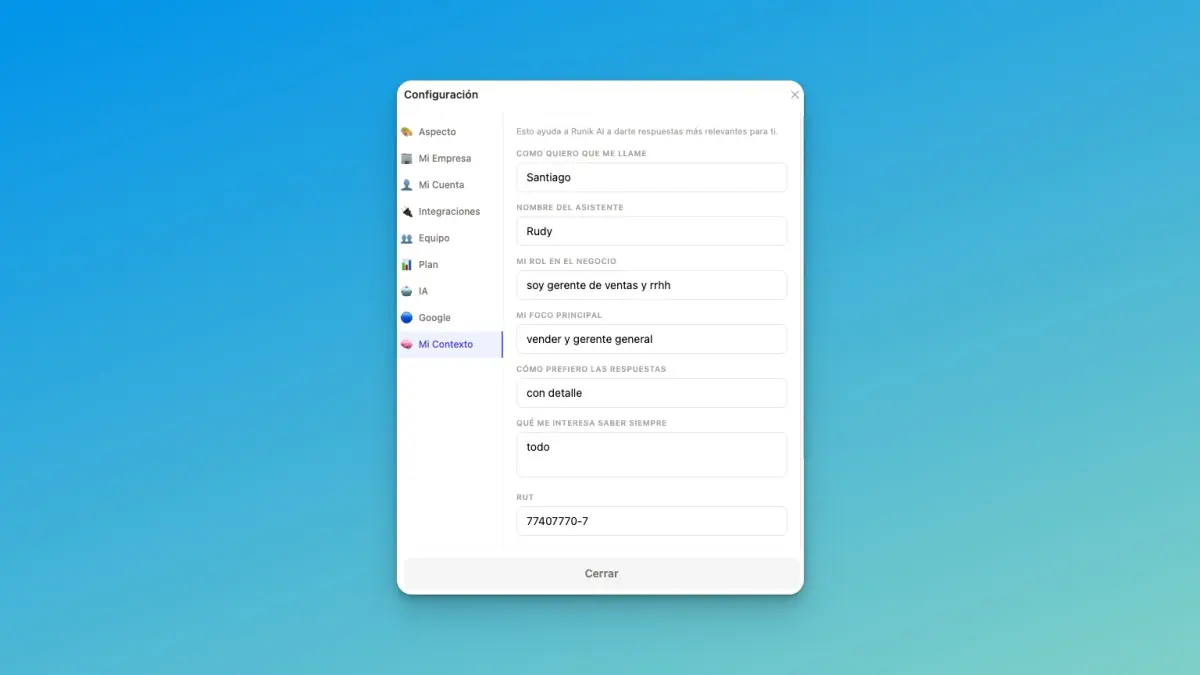The image size is (1200, 675).
Task: Click the textarea containing 'todo'
Action: (652, 455)
